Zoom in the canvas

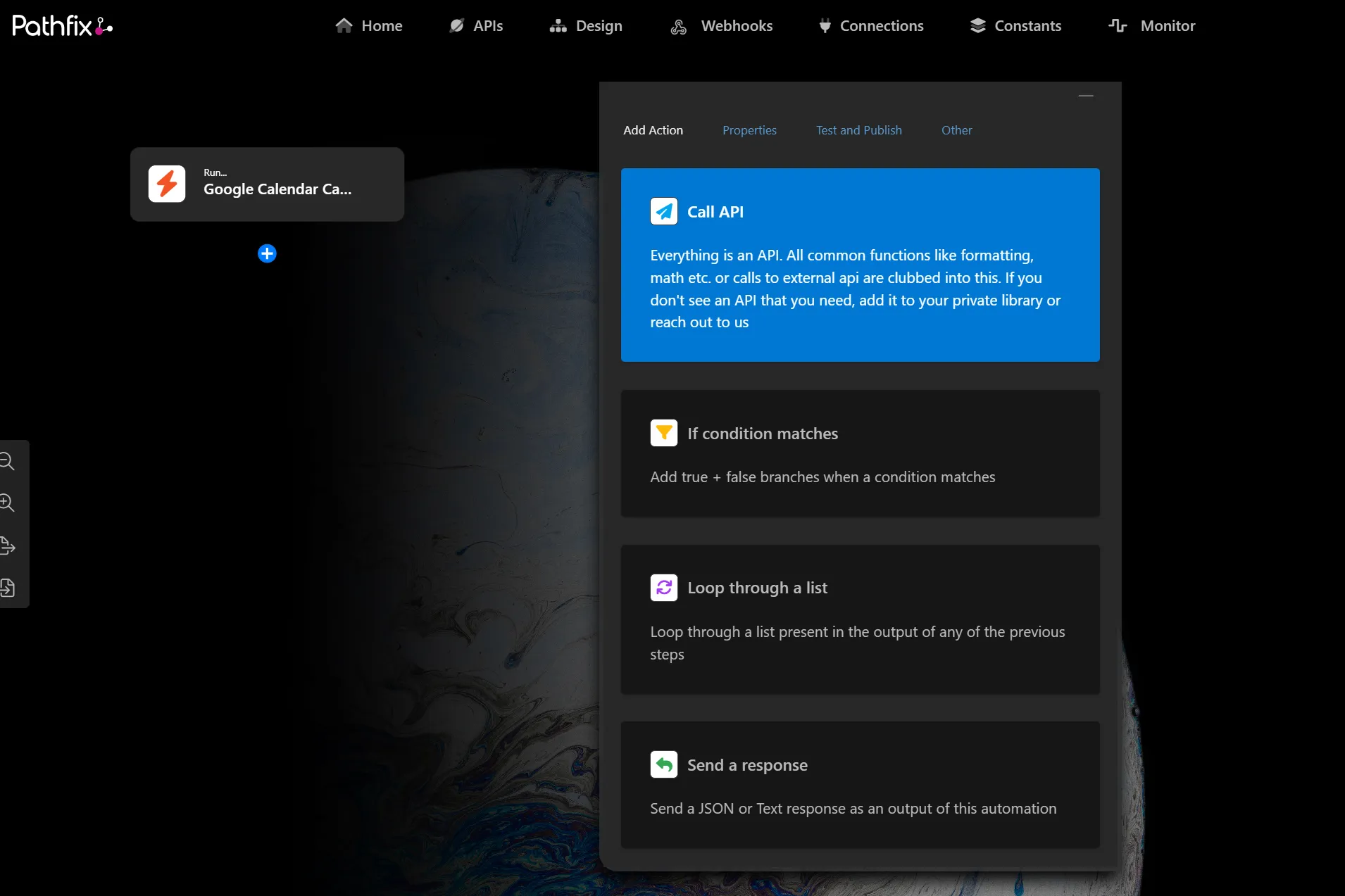pyautogui.click(x=7, y=503)
